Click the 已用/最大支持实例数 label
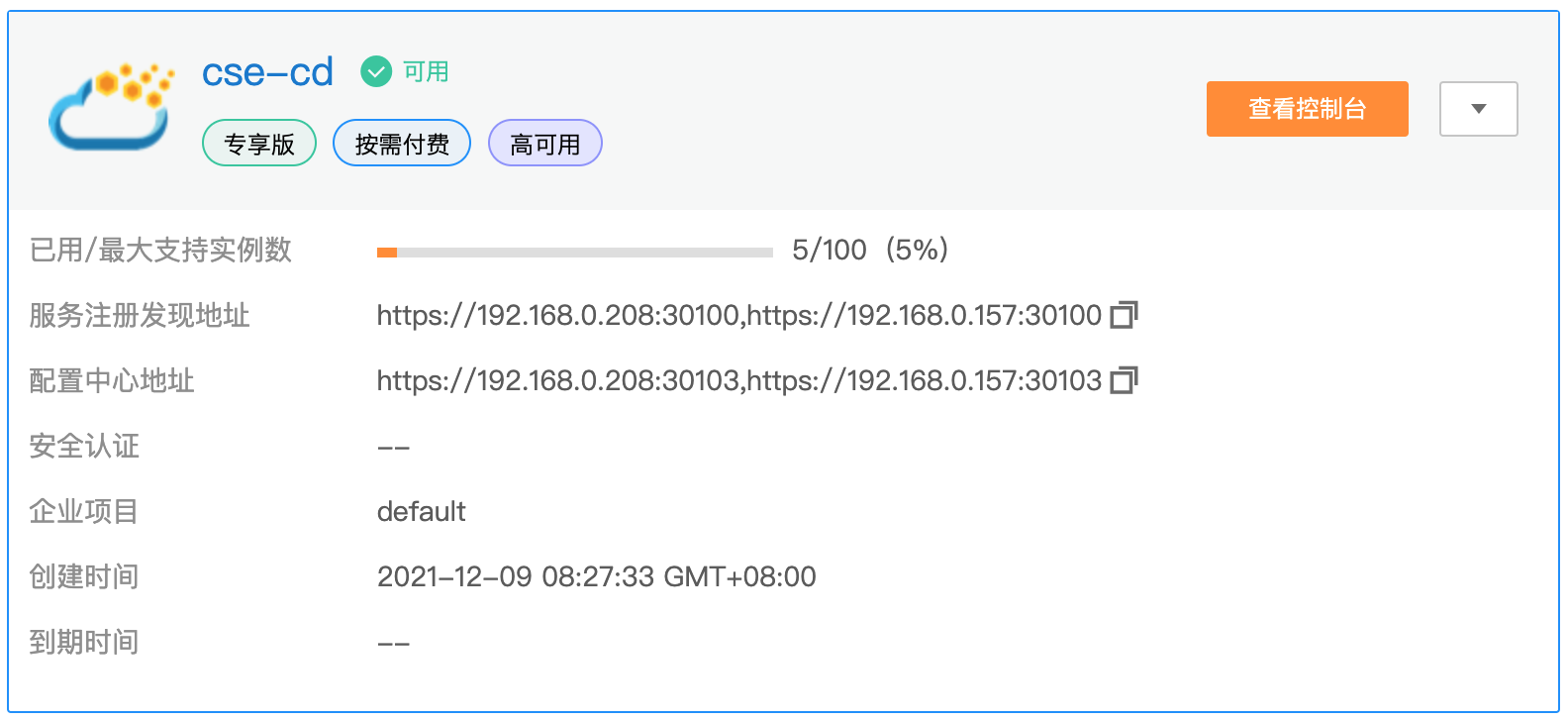The image size is (1568, 721). pos(160,250)
